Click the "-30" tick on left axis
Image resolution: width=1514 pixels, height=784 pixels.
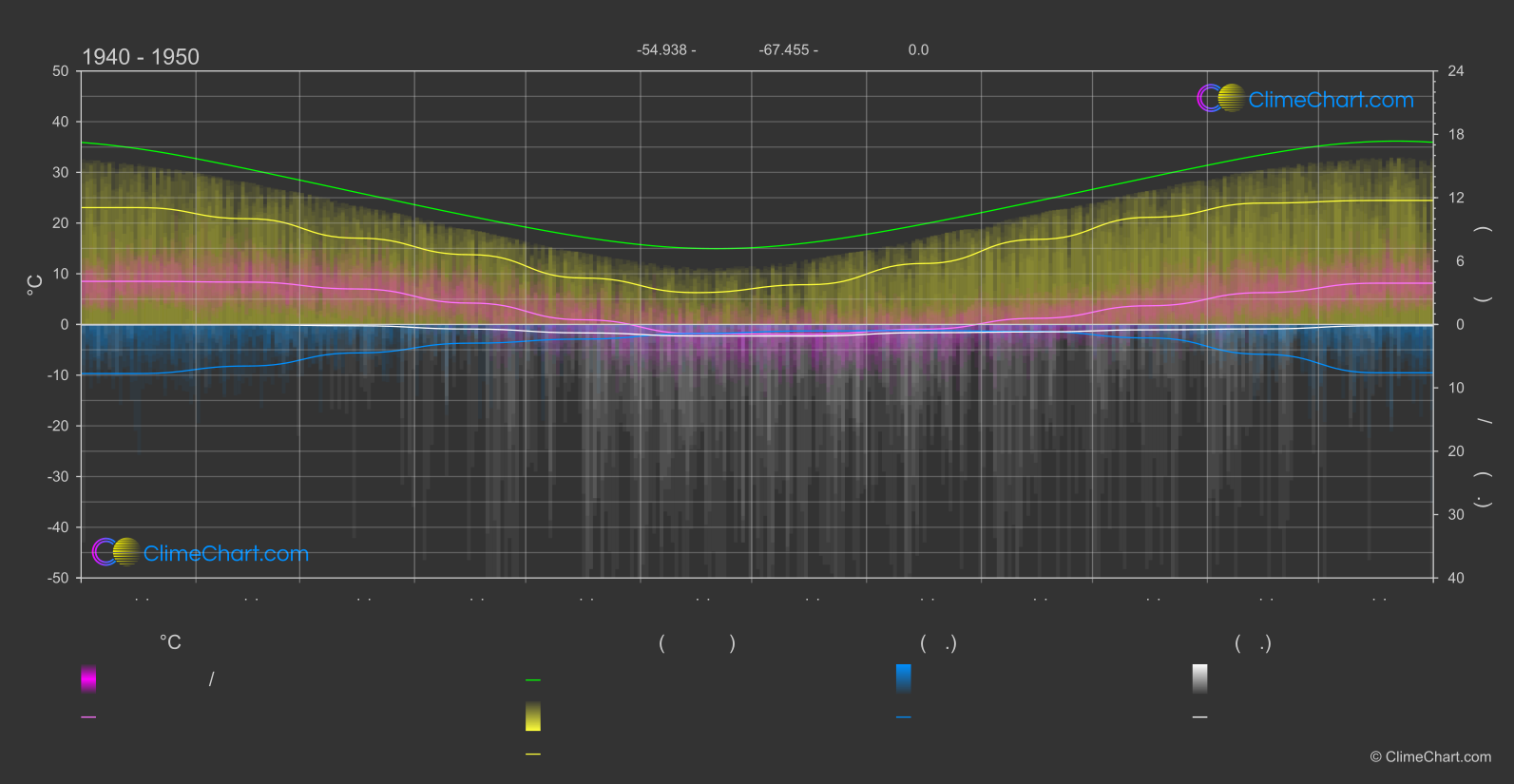(x=58, y=476)
